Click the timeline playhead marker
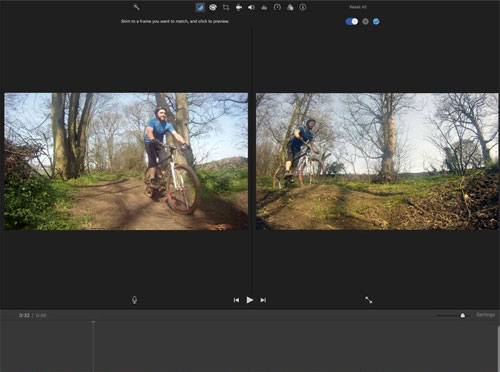 coord(93,322)
